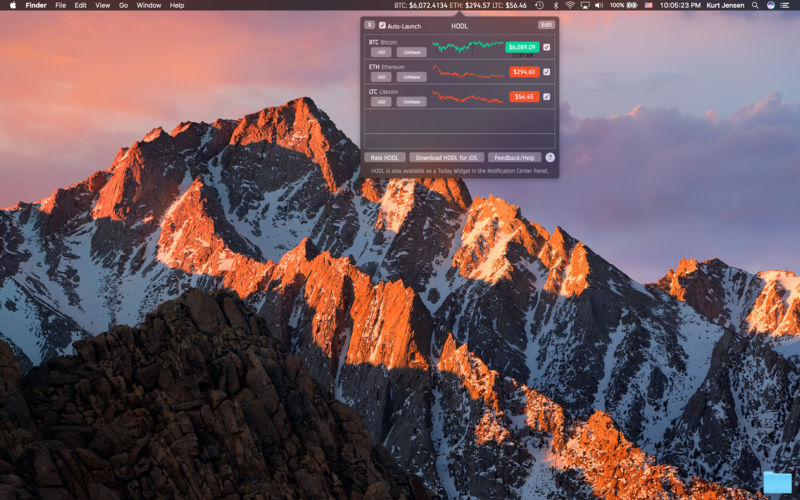The width and height of the screenshot is (800, 500).
Task: Click the Bluetooth status icon
Action: 556,5
